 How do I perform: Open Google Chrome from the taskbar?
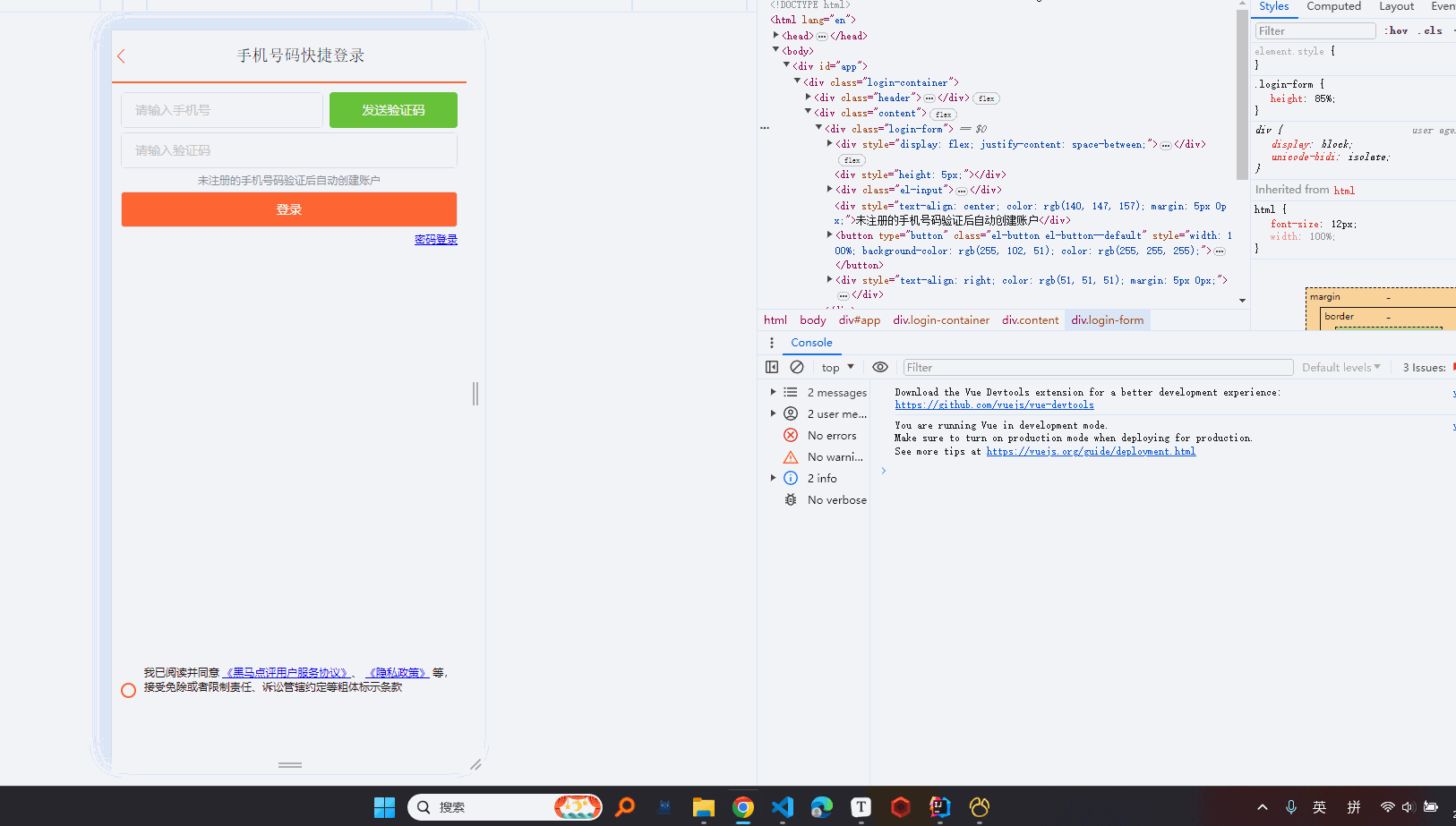coord(743,807)
